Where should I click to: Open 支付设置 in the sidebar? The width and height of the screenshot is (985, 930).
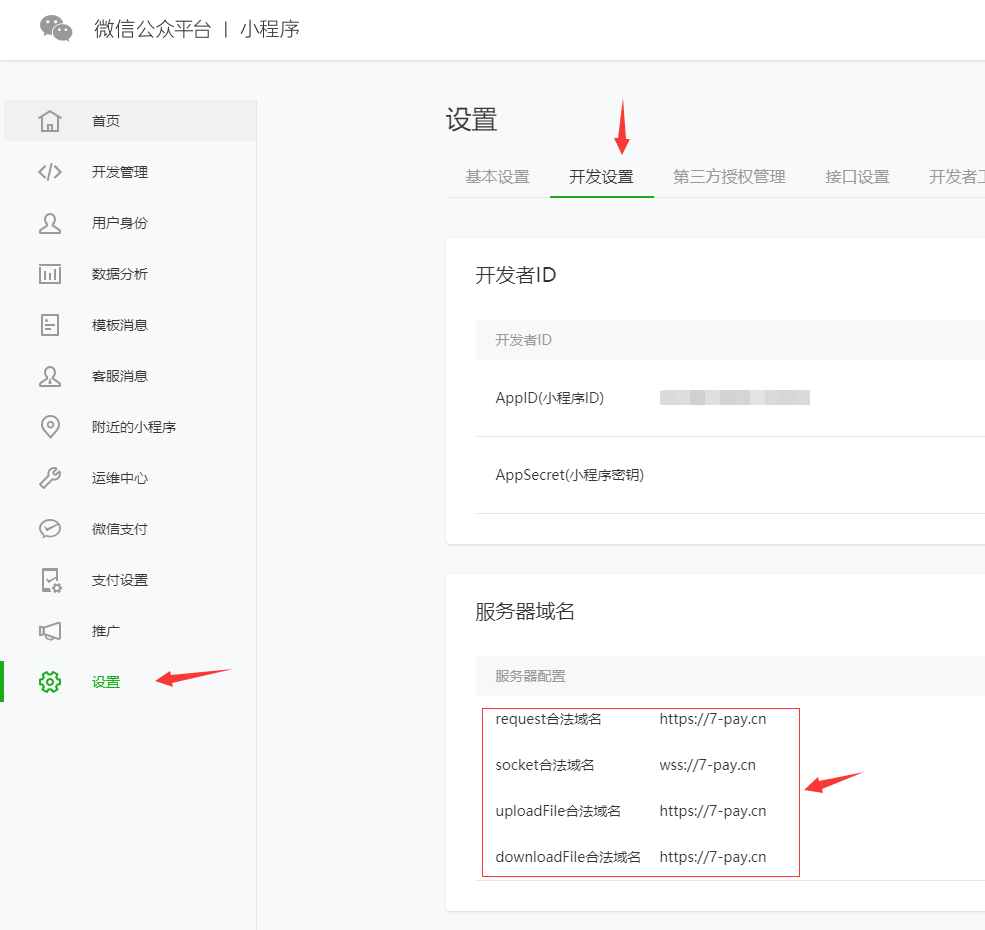119,580
